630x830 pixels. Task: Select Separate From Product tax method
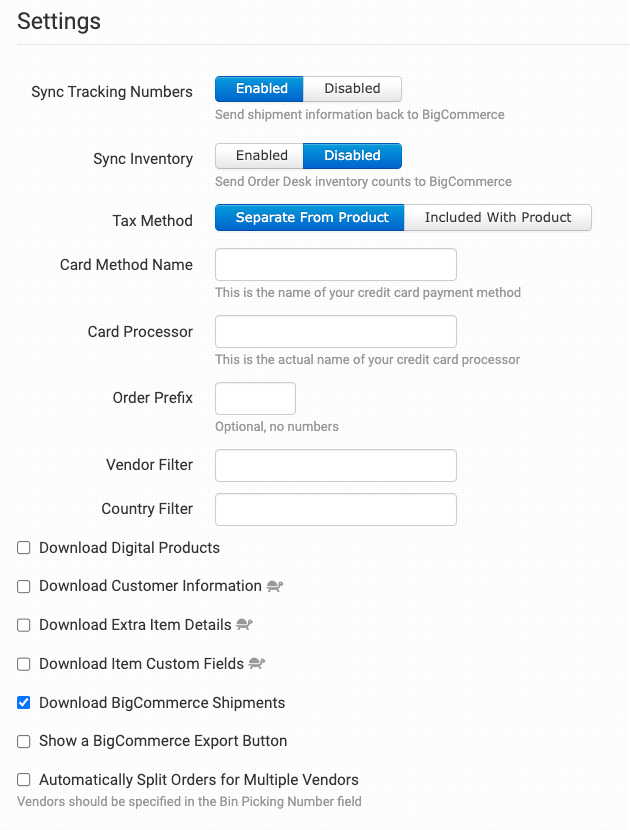[x=311, y=218]
